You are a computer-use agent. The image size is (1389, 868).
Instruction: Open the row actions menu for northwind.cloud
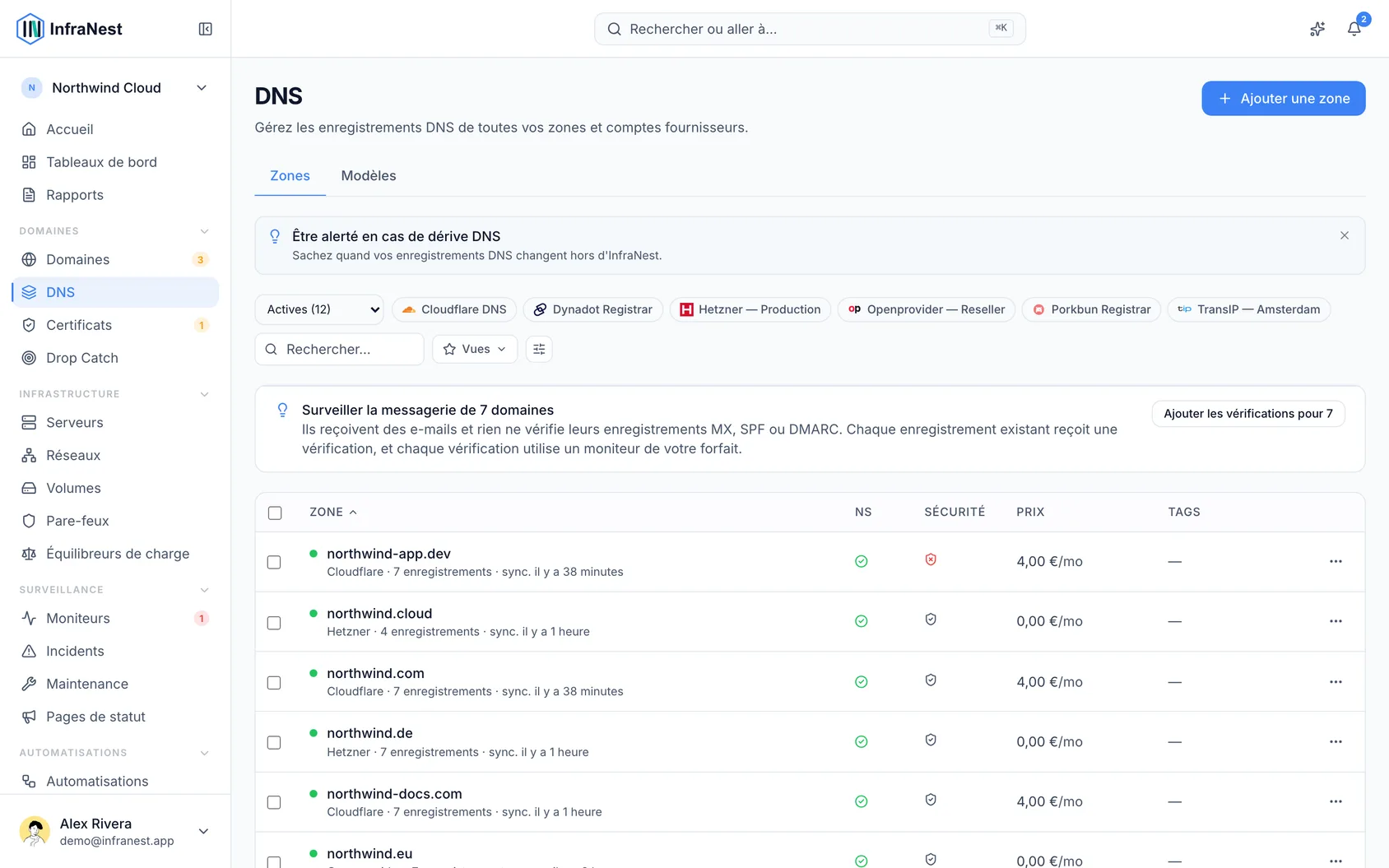[x=1336, y=621]
